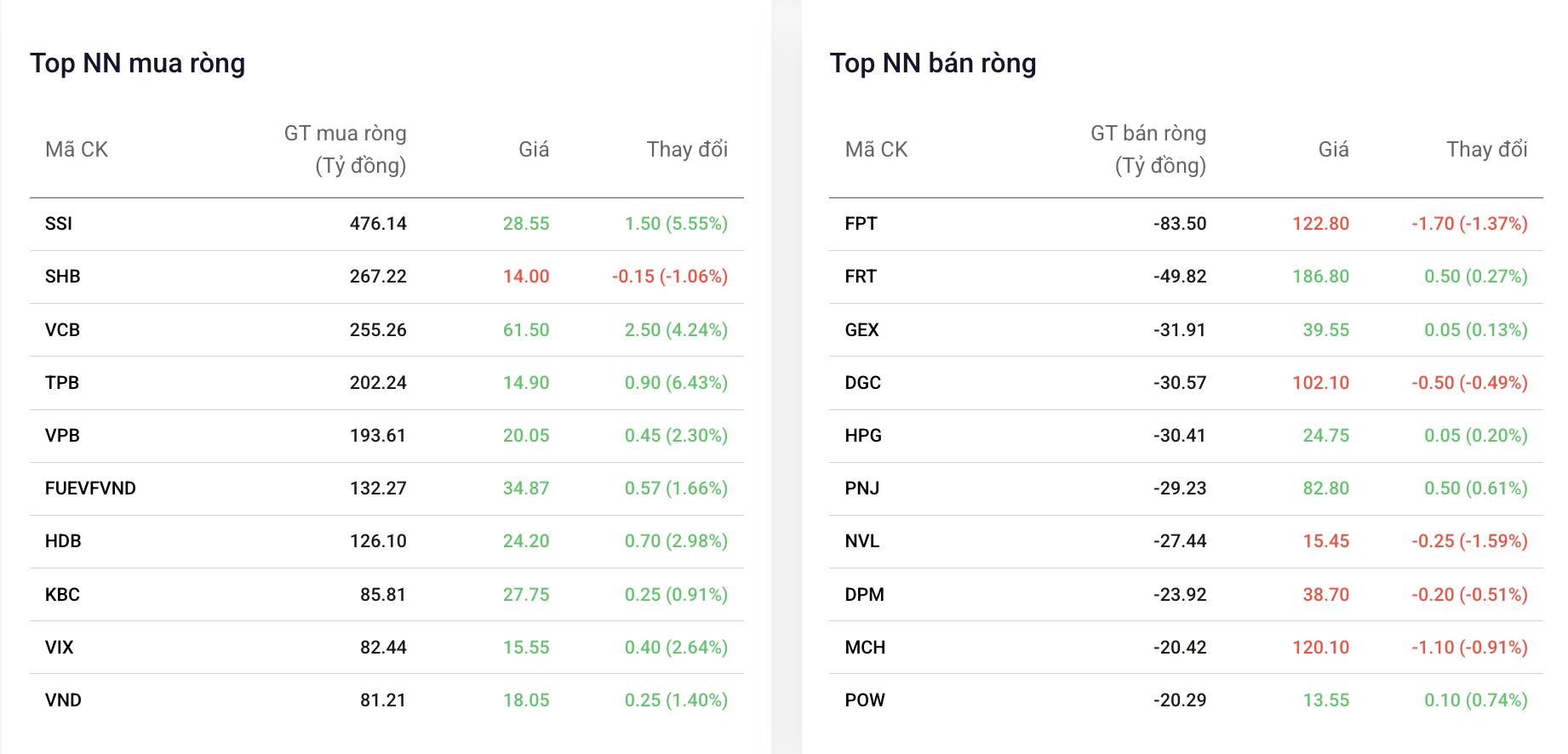Screen dimensions: 1568x754
Task: Select SHB net buy value 267.22
Action: (x=378, y=277)
